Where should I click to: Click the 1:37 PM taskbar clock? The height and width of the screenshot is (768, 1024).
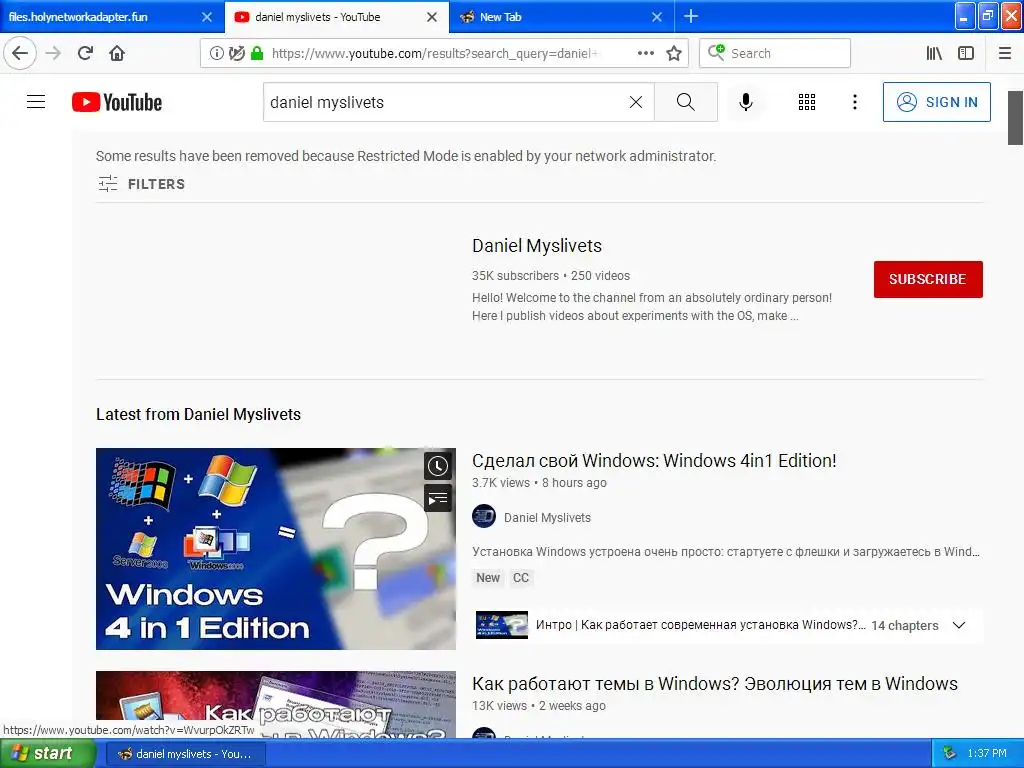(x=987, y=753)
